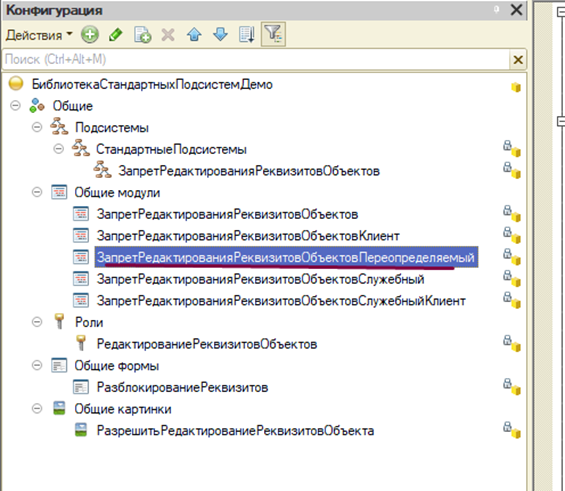The image size is (565, 491).
Task: Collapse the Роли tree node
Action: click(x=37, y=322)
